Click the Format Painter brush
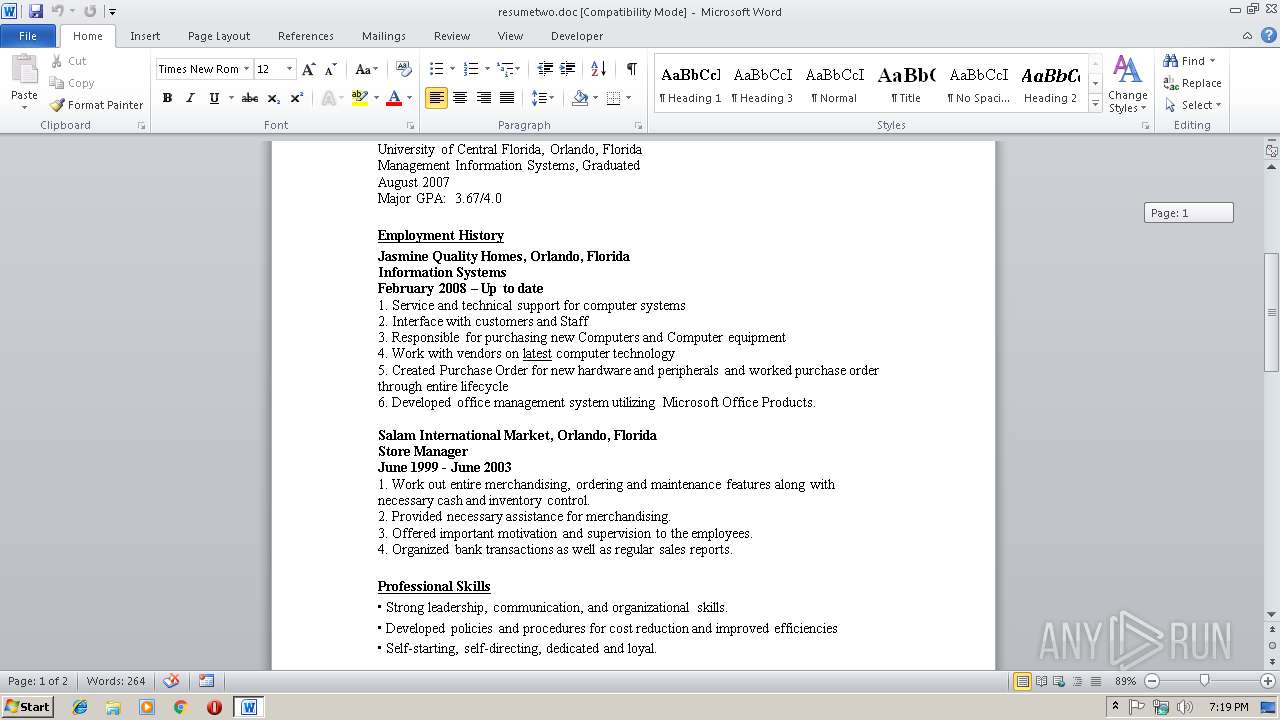1280x720 pixels. (96, 105)
